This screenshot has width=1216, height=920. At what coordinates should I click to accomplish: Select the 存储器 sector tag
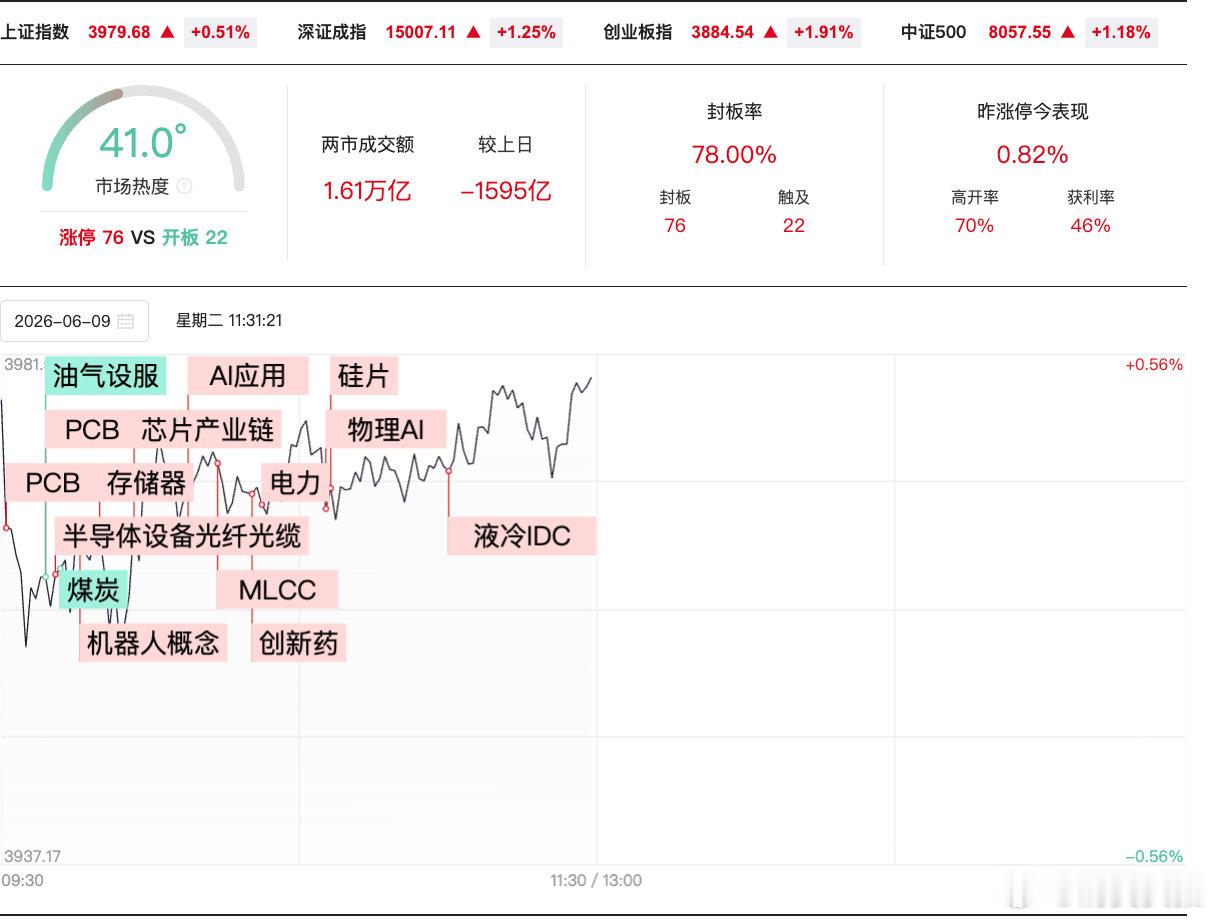tap(146, 483)
